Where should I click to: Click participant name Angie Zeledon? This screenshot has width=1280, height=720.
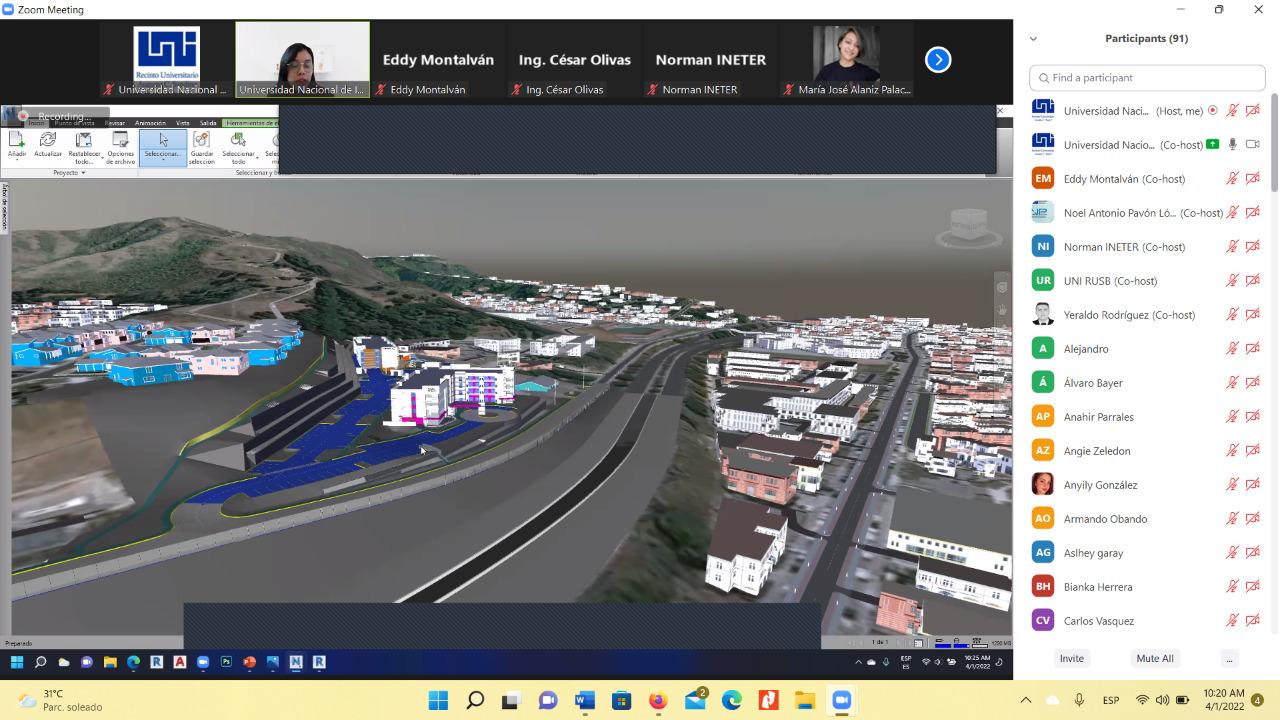[1097, 451]
